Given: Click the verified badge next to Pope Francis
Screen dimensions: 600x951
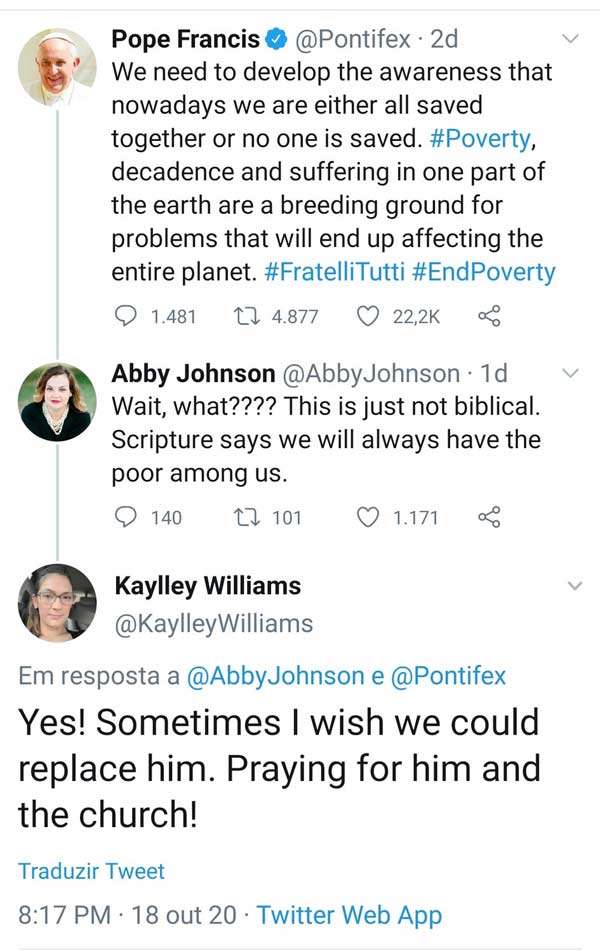Looking at the screenshot, I should [x=277, y=40].
